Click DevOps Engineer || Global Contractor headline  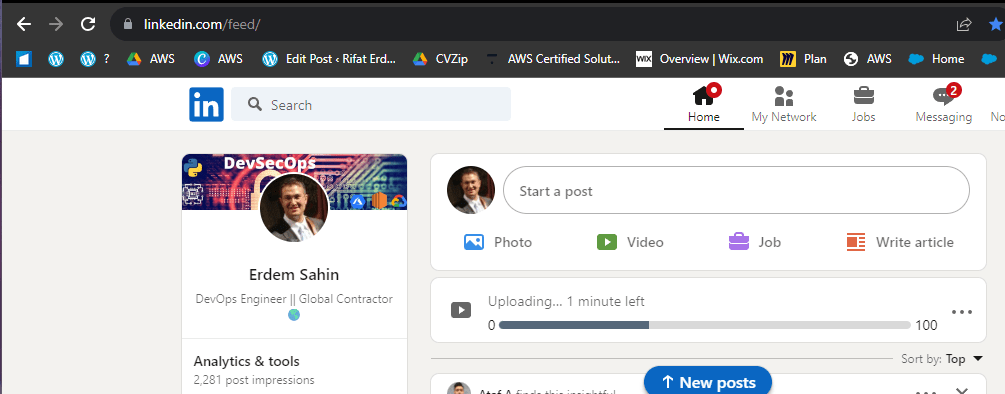[x=294, y=299]
